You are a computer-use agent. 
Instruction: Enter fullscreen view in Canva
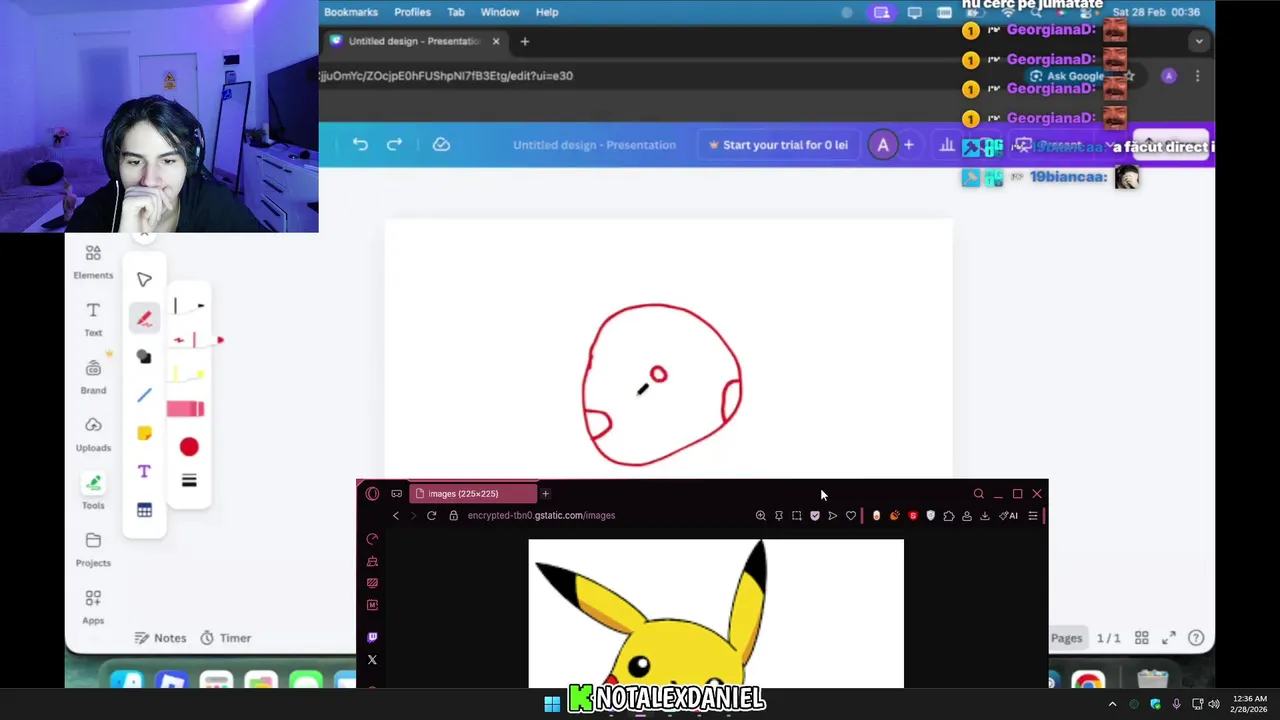pos(1169,638)
